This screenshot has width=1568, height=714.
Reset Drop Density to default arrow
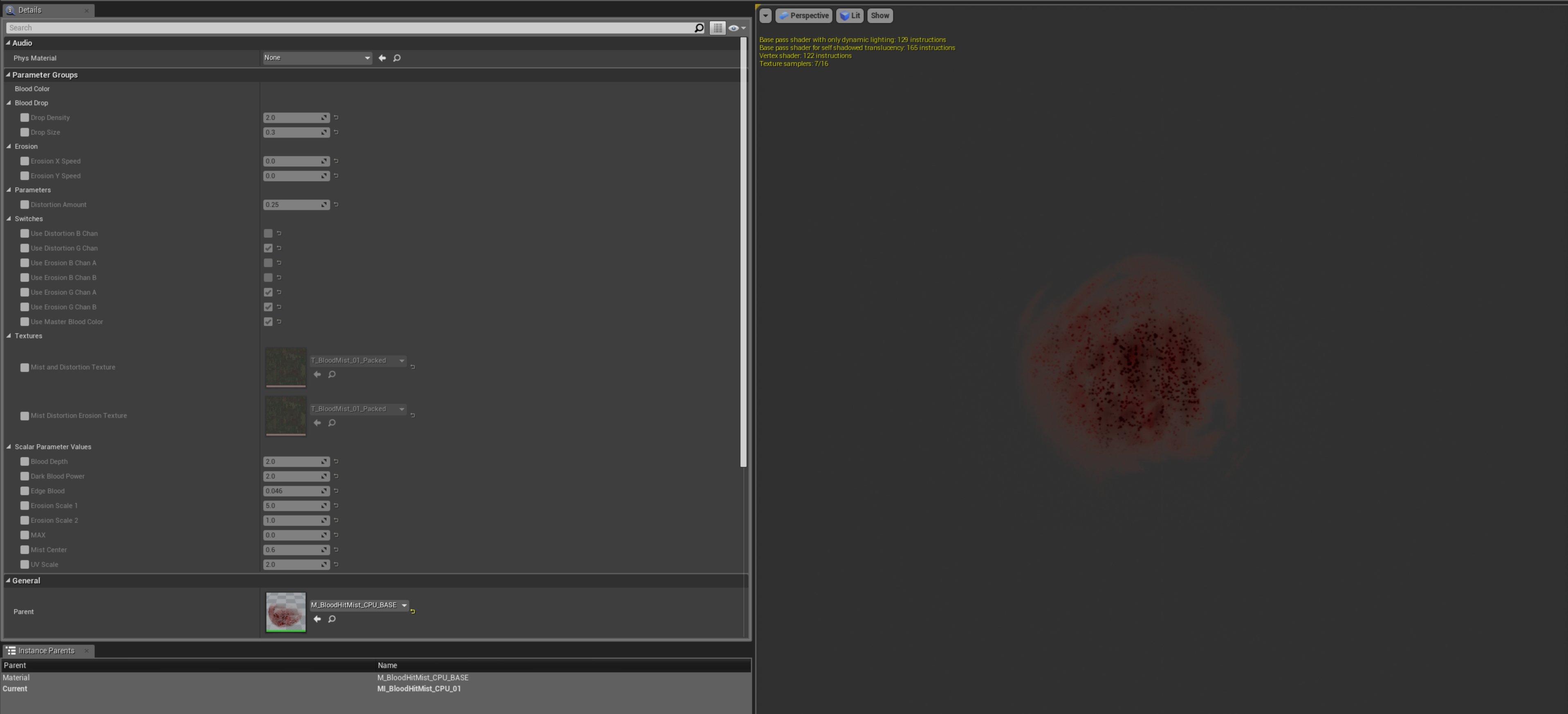(336, 117)
